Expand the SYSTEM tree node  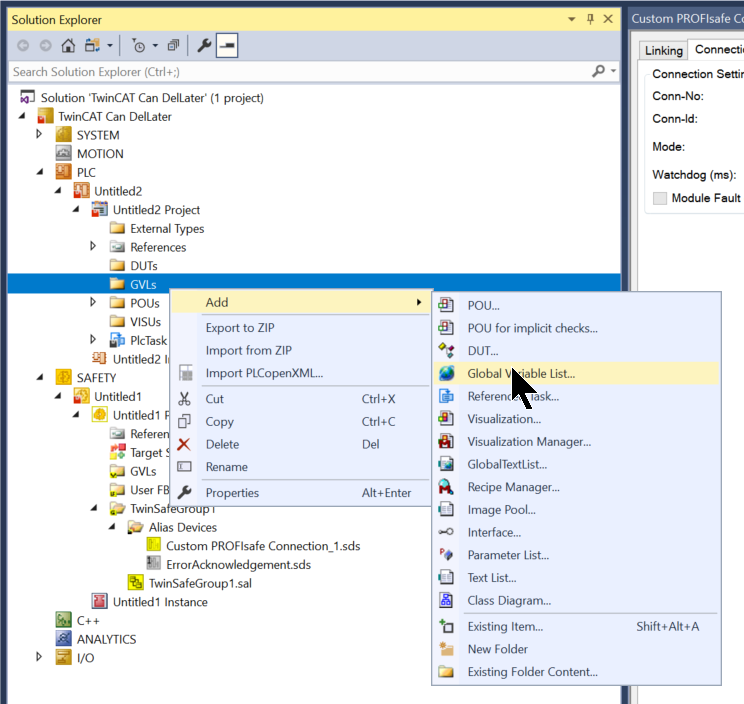39,134
